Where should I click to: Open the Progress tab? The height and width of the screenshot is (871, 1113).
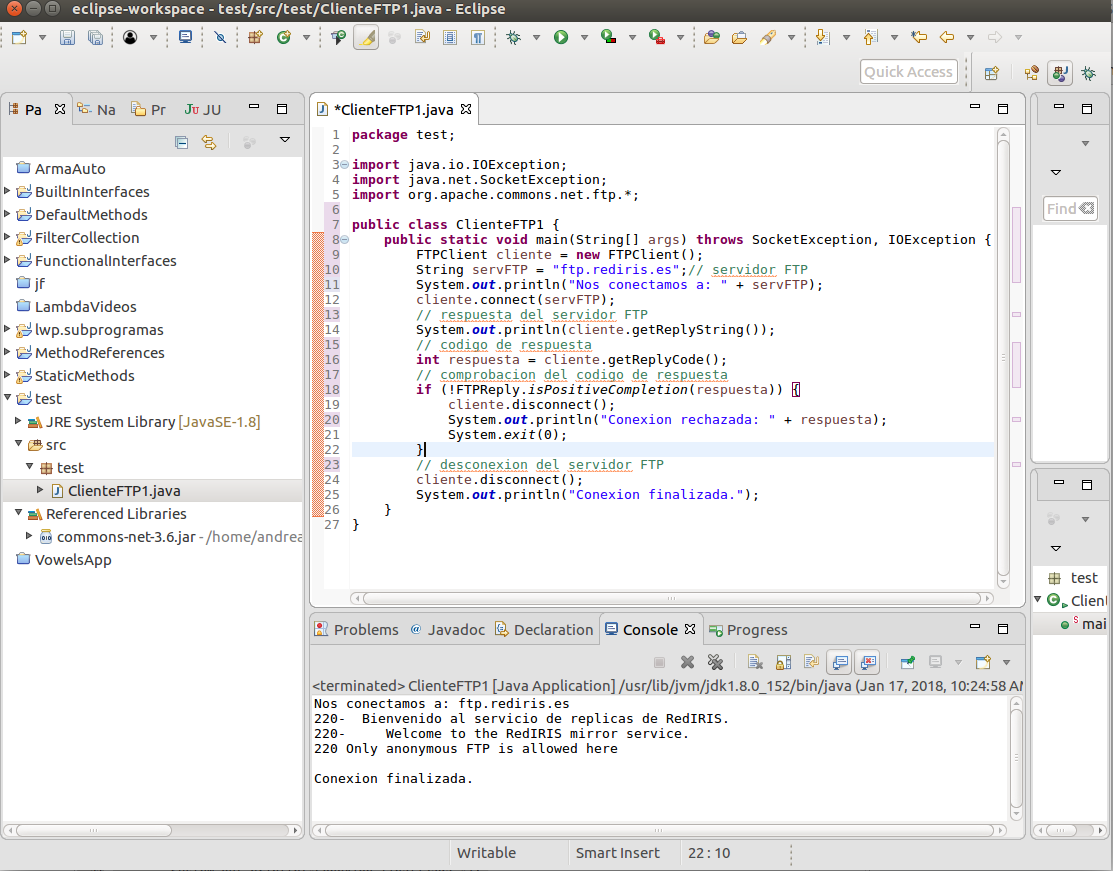coord(749,630)
